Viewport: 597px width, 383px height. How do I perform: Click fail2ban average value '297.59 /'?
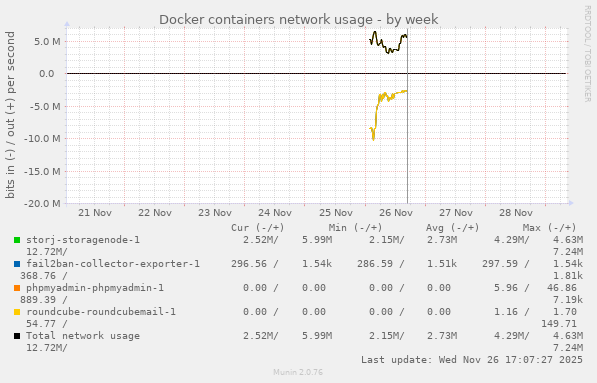click(506, 264)
